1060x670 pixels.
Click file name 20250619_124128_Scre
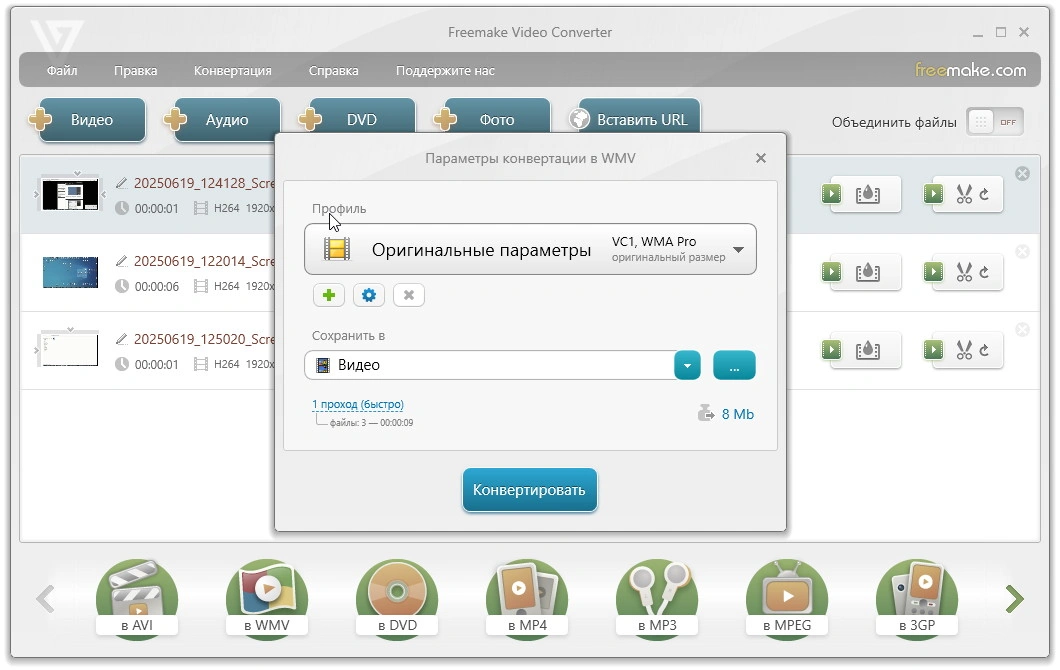203,183
